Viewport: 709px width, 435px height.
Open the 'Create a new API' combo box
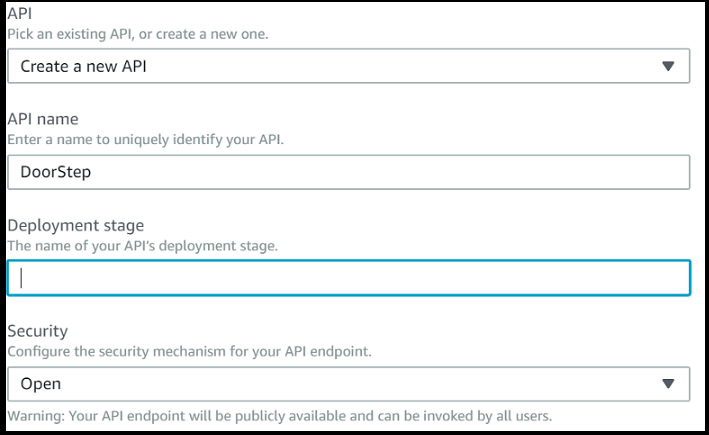click(x=348, y=67)
